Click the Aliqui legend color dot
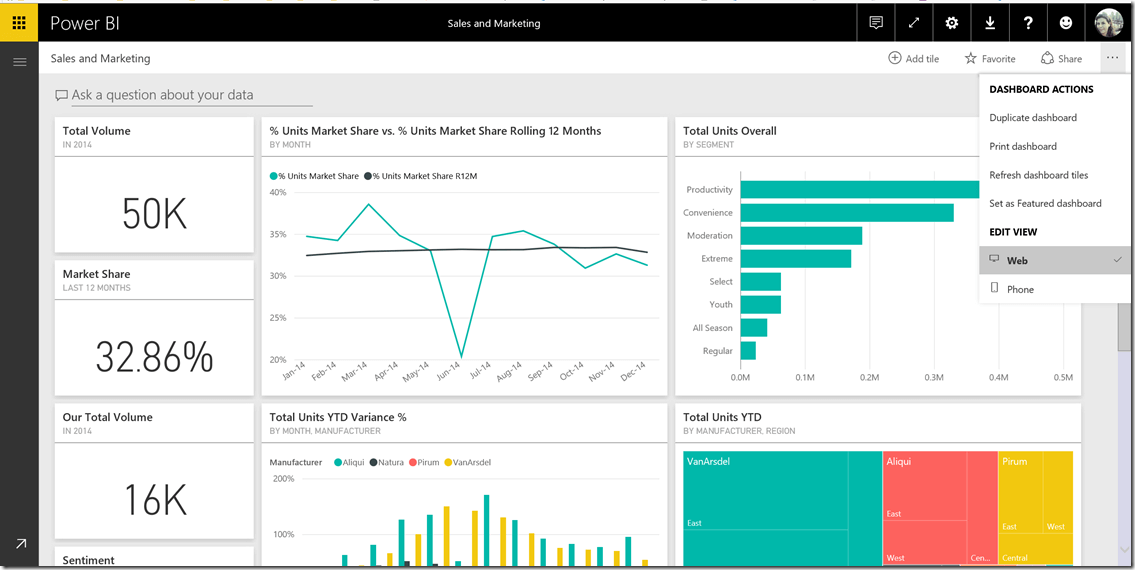The height and width of the screenshot is (570, 1135). (337, 462)
